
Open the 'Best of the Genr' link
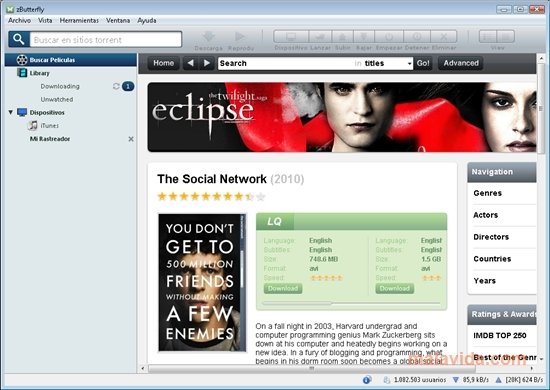click(505, 357)
